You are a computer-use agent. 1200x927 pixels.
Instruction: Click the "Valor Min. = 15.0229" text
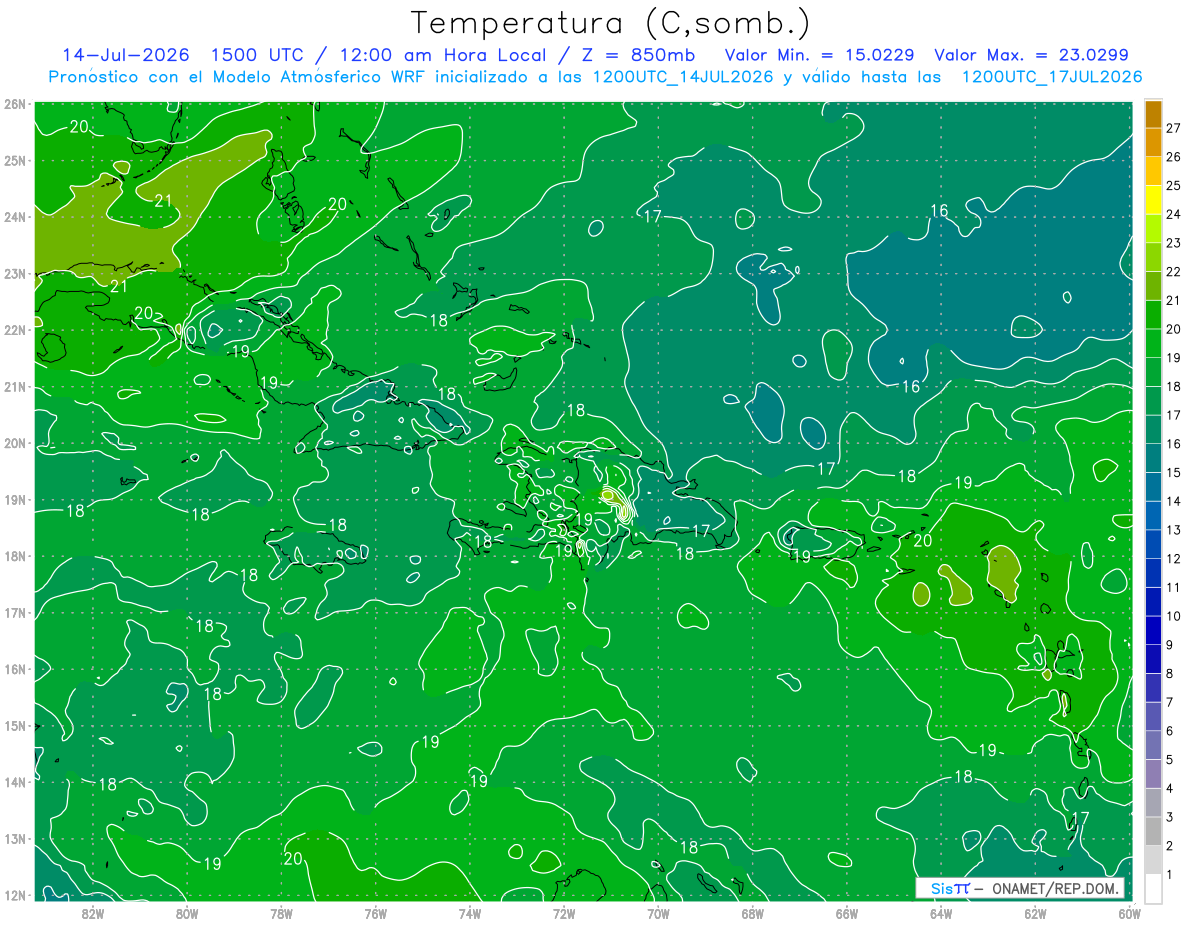point(818,55)
